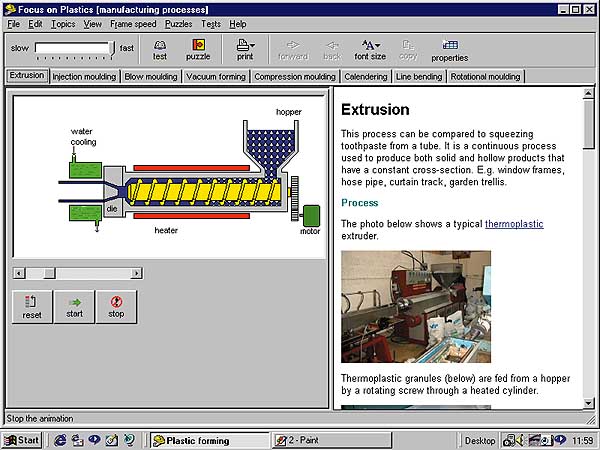
Task: Click the volume speaker tray icon
Action: (x=520, y=441)
